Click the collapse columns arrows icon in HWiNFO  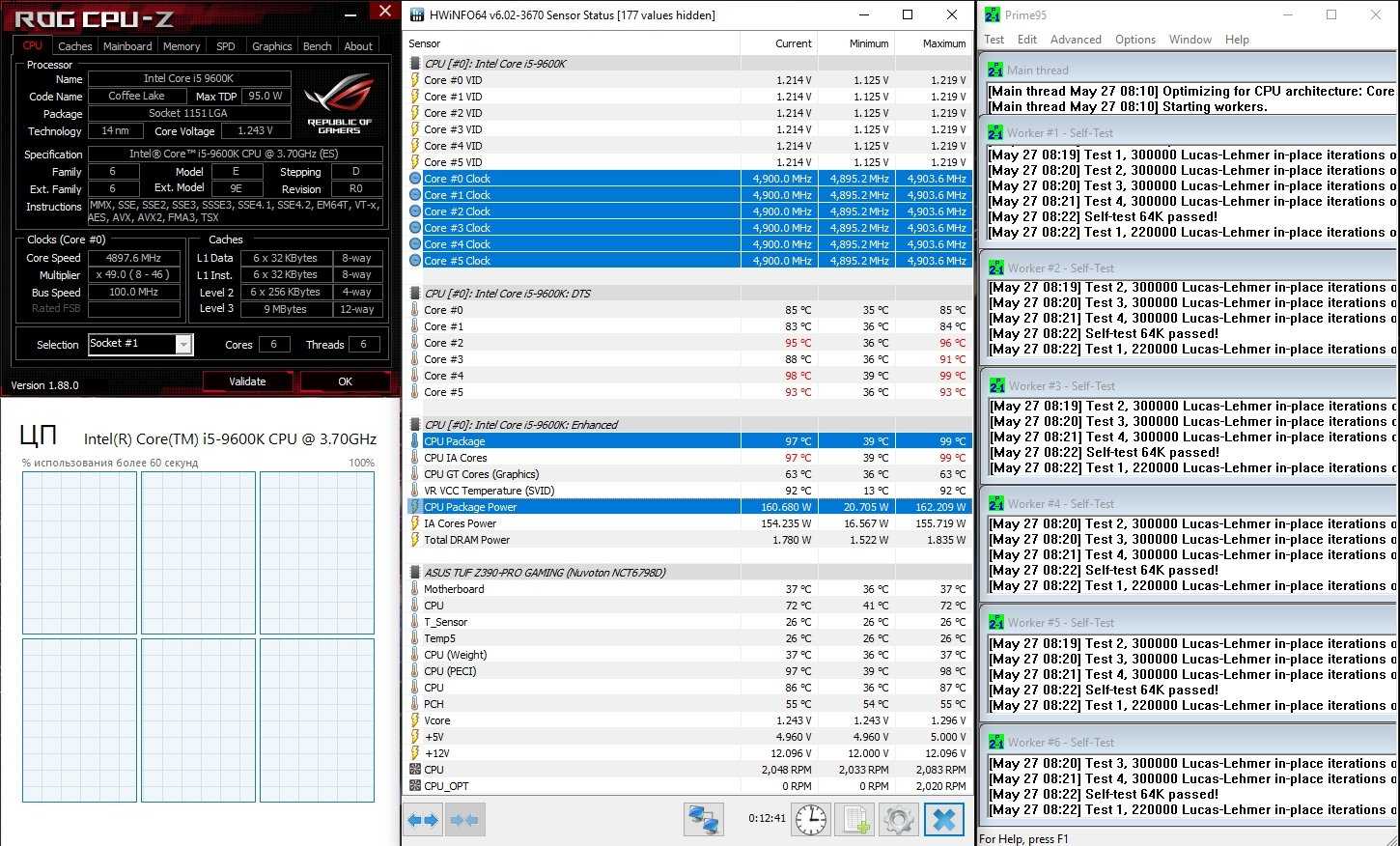pyautogui.click(x=464, y=820)
